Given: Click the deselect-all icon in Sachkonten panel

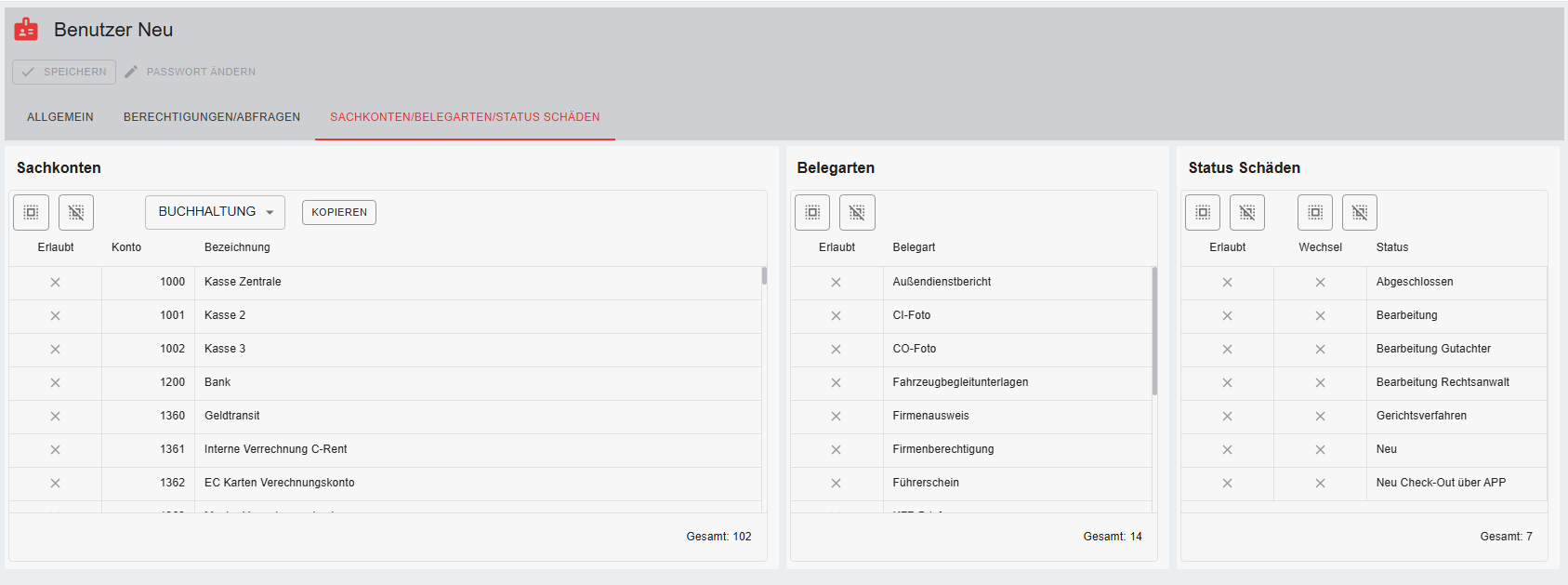Looking at the screenshot, I should click(76, 212).
